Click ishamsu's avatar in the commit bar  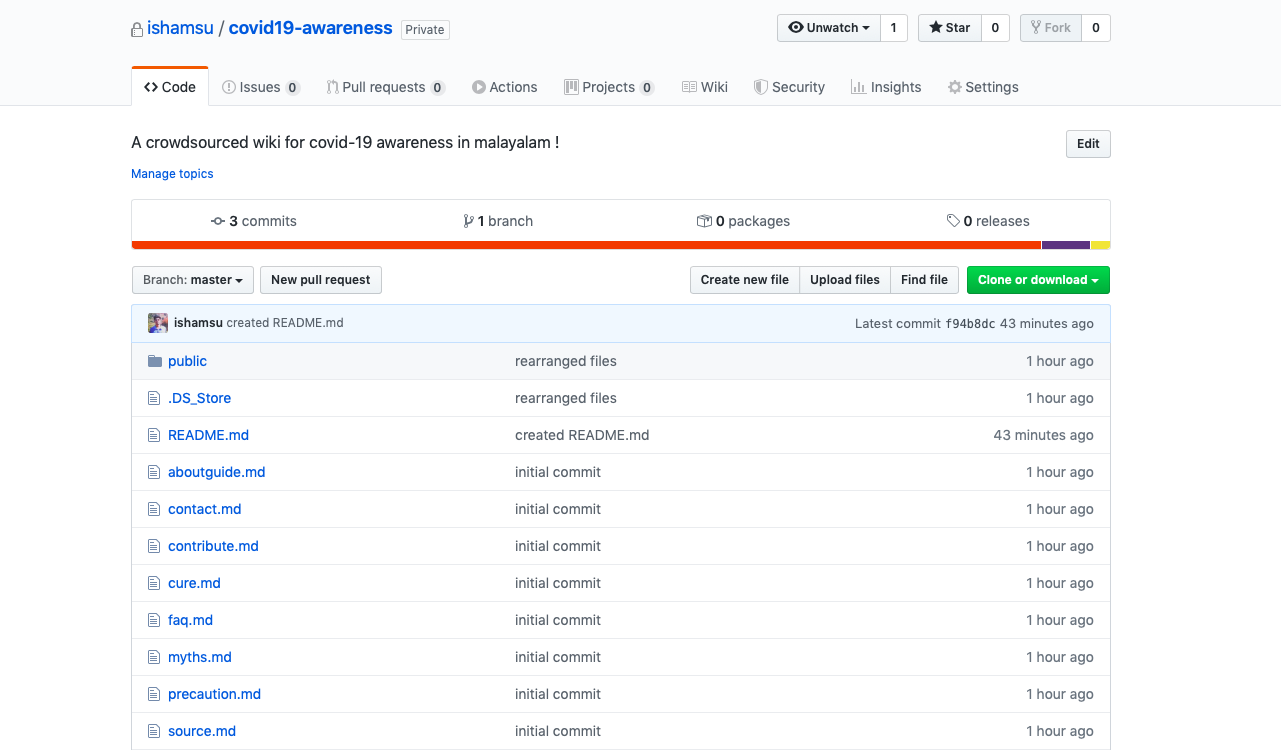coord(158,323)
